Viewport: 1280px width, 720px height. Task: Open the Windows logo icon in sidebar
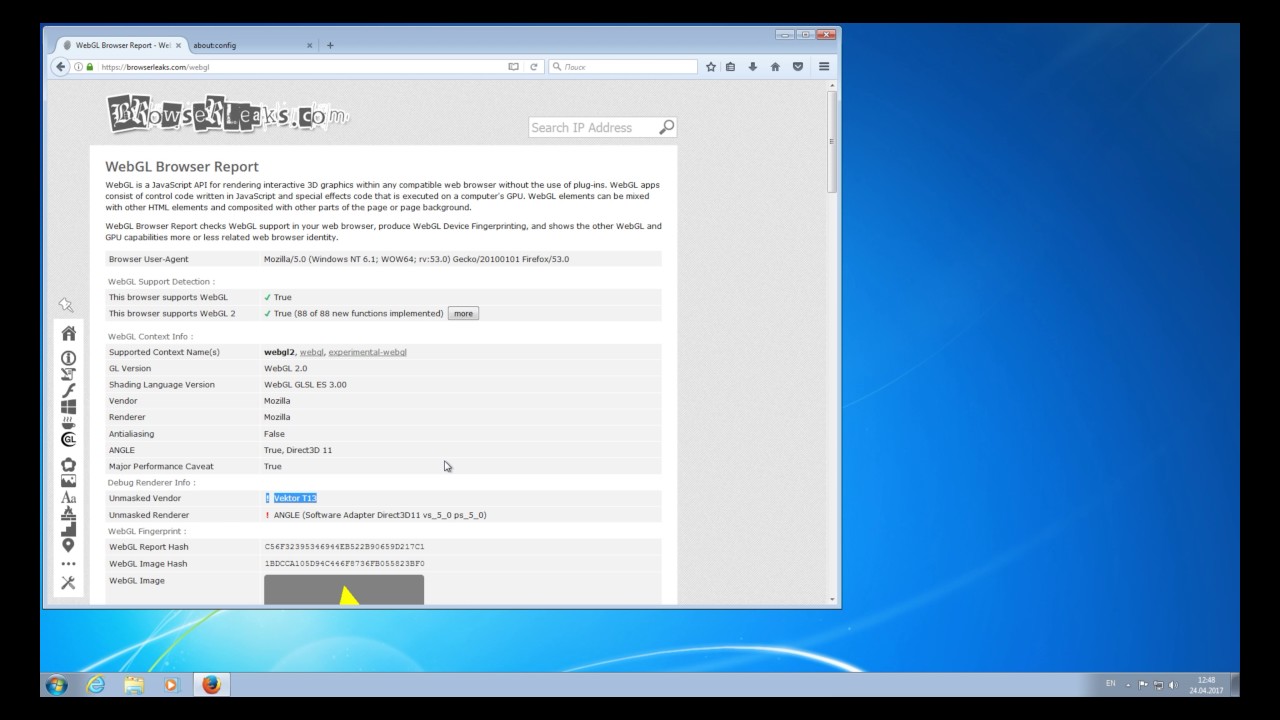[68, 407]
